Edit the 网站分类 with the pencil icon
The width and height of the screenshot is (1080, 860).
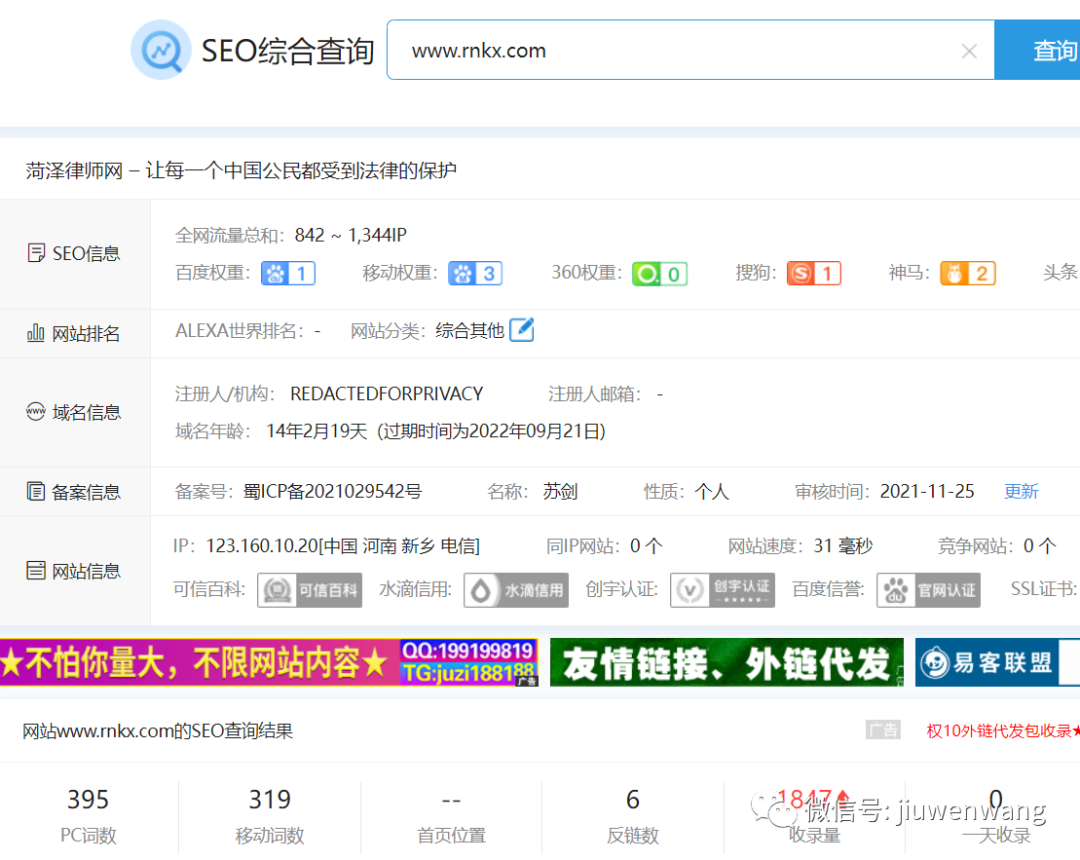pos(521,330)
